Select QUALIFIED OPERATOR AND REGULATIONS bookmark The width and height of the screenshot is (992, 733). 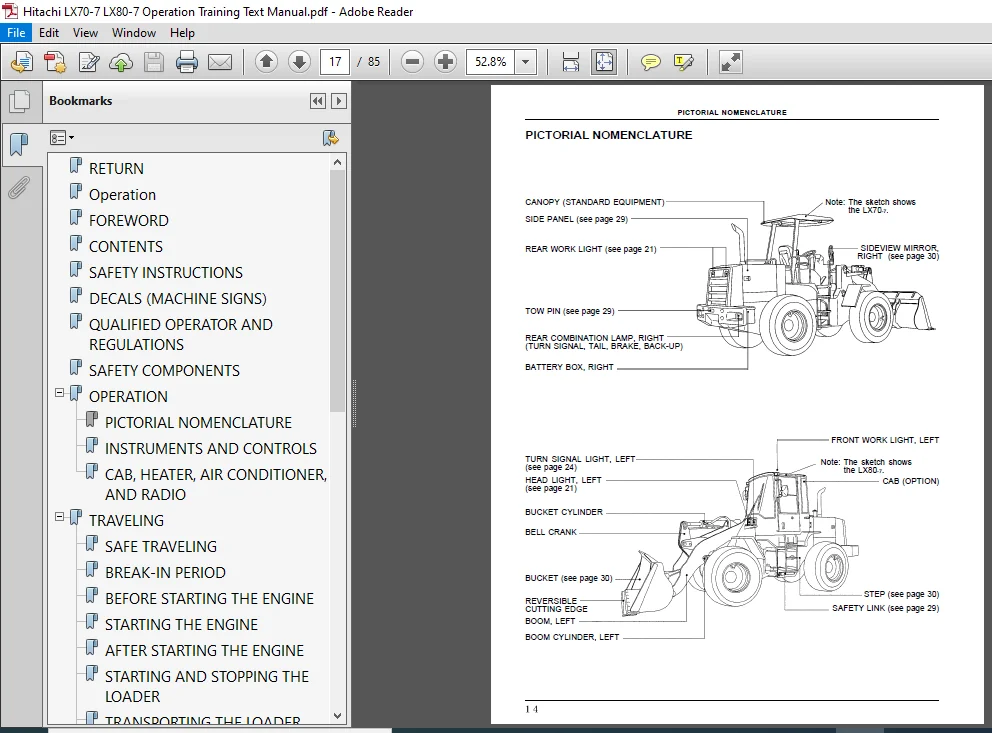(x=181, y=335)
